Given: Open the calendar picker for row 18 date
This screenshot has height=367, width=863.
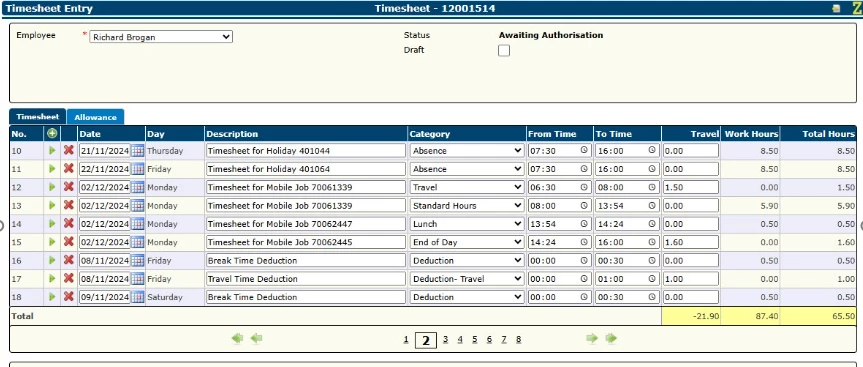Looking at the screenshot, I should pyautogui.click(x=137, y=297).
